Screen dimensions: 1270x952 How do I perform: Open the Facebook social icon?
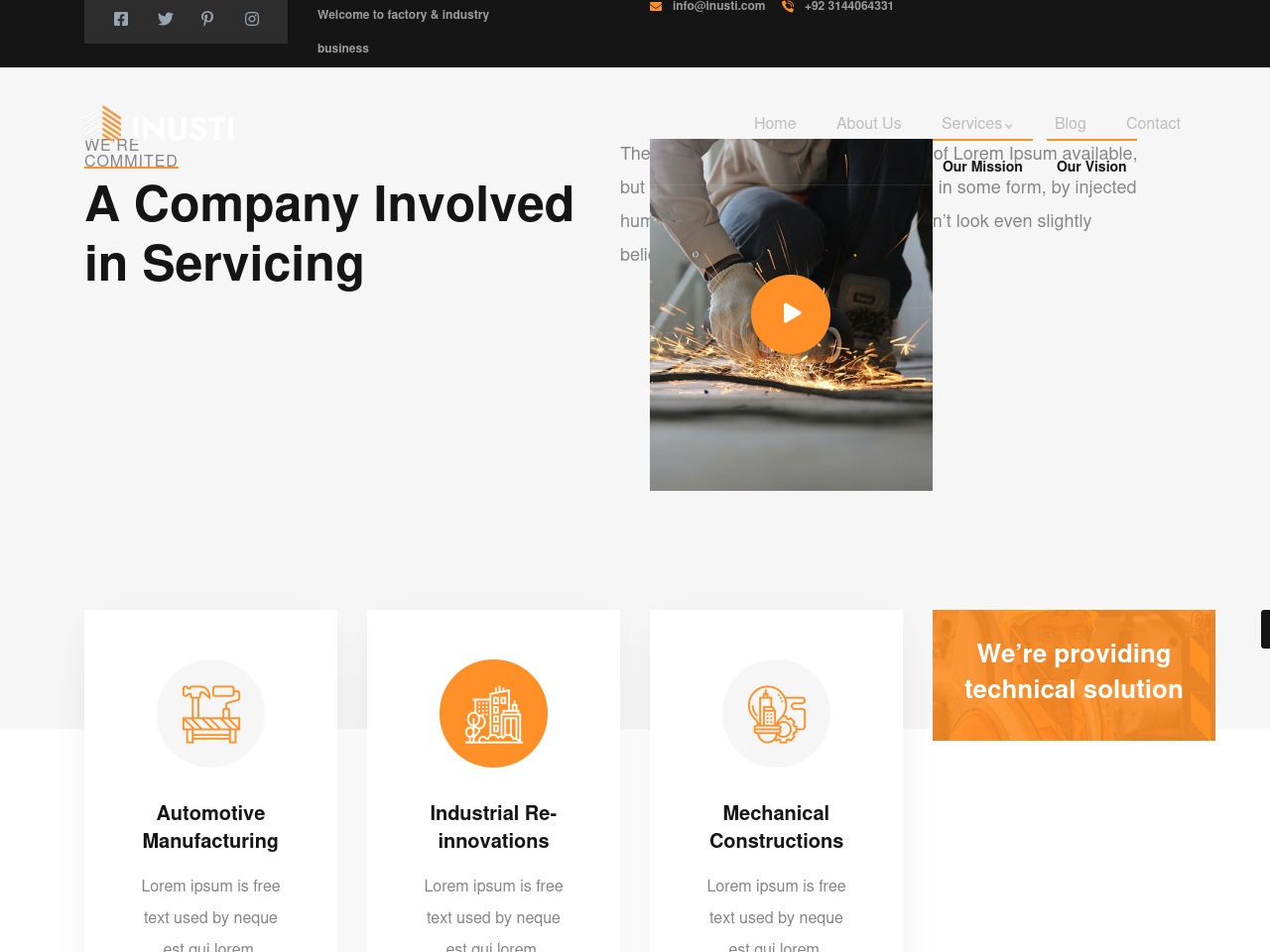[121, 19]
